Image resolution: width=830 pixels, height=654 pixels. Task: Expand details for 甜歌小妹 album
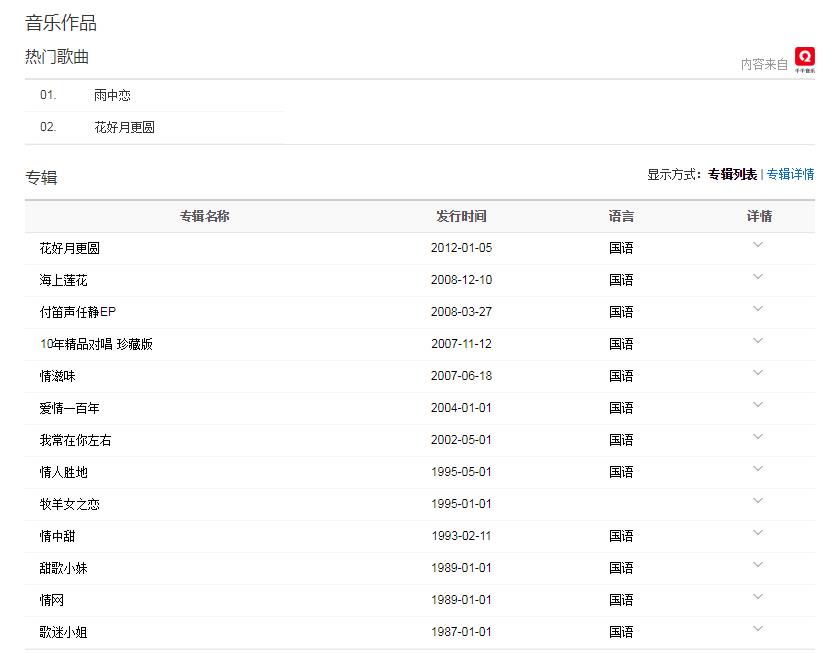point(758,565)
